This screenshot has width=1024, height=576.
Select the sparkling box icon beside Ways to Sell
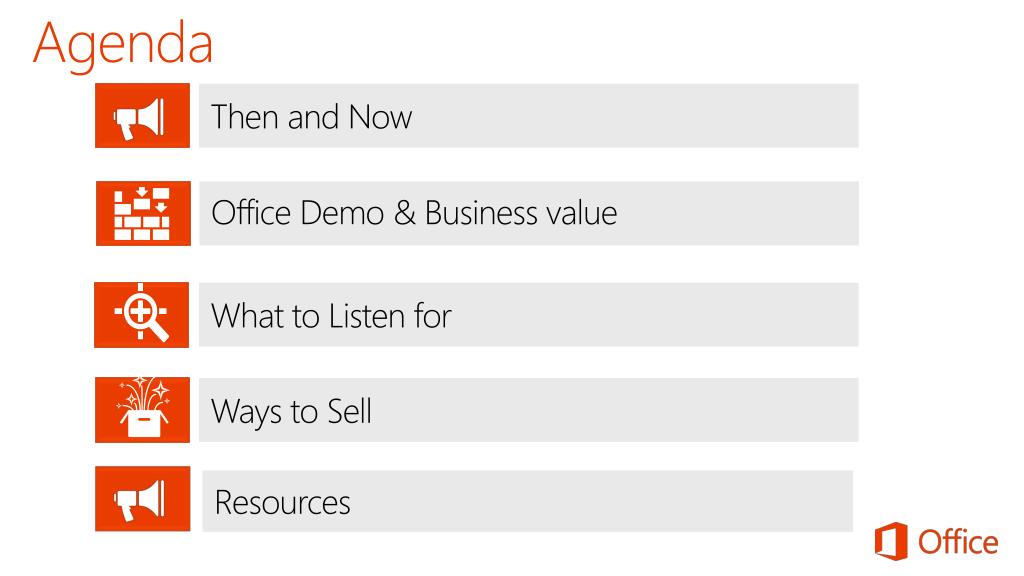point(142,410)
